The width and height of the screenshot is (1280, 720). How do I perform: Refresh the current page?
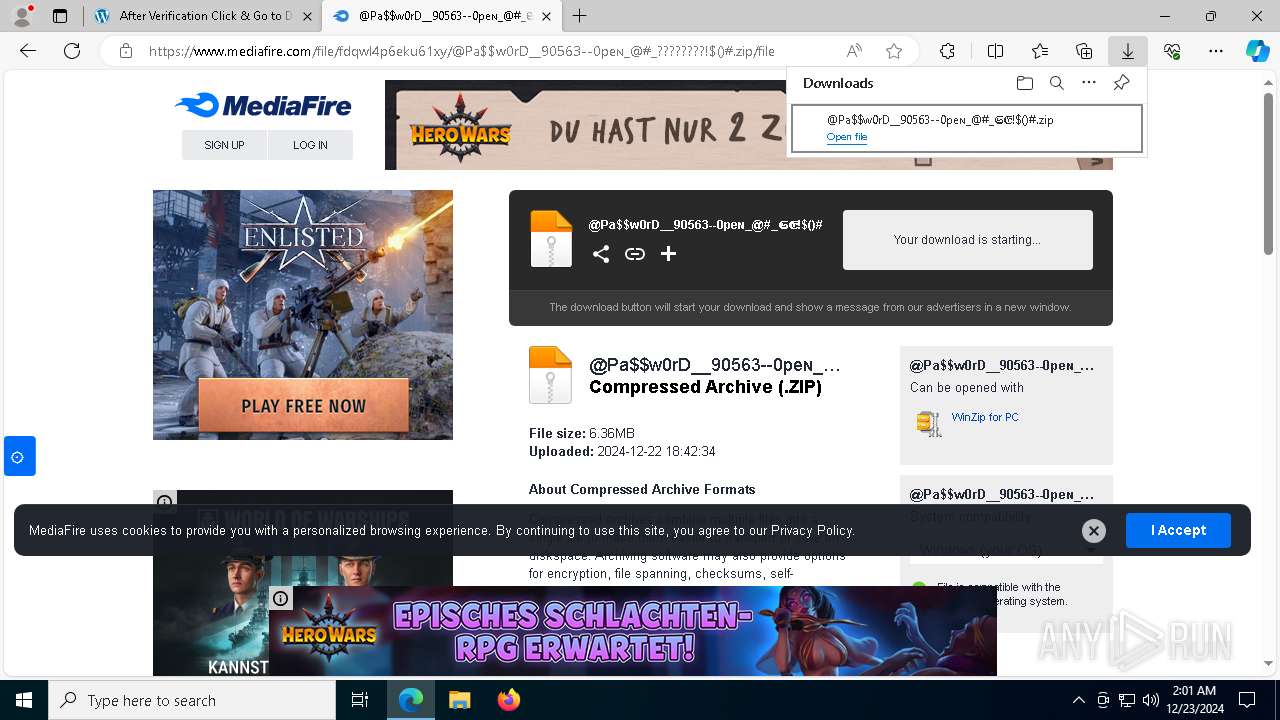pyautogui.click(x=72, y=51)
